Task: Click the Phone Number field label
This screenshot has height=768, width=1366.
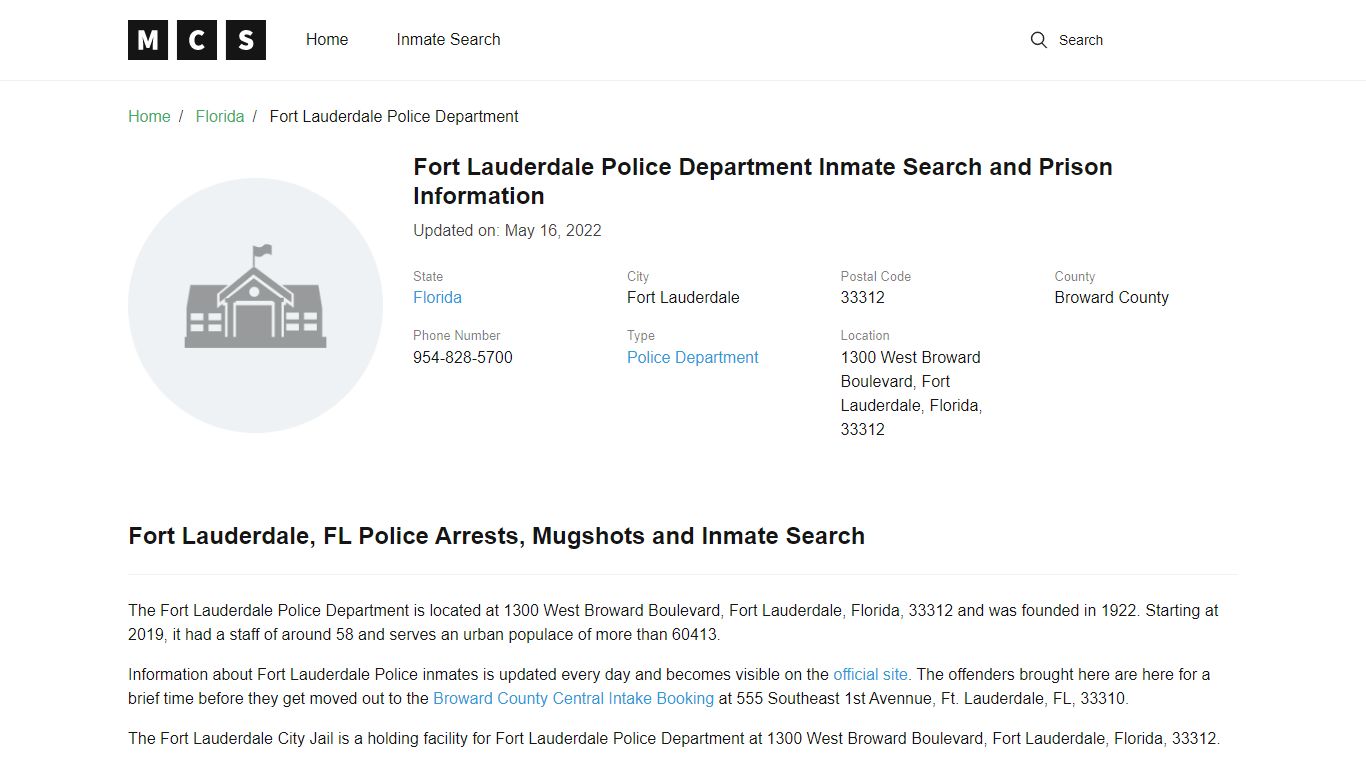Action: 456,335
